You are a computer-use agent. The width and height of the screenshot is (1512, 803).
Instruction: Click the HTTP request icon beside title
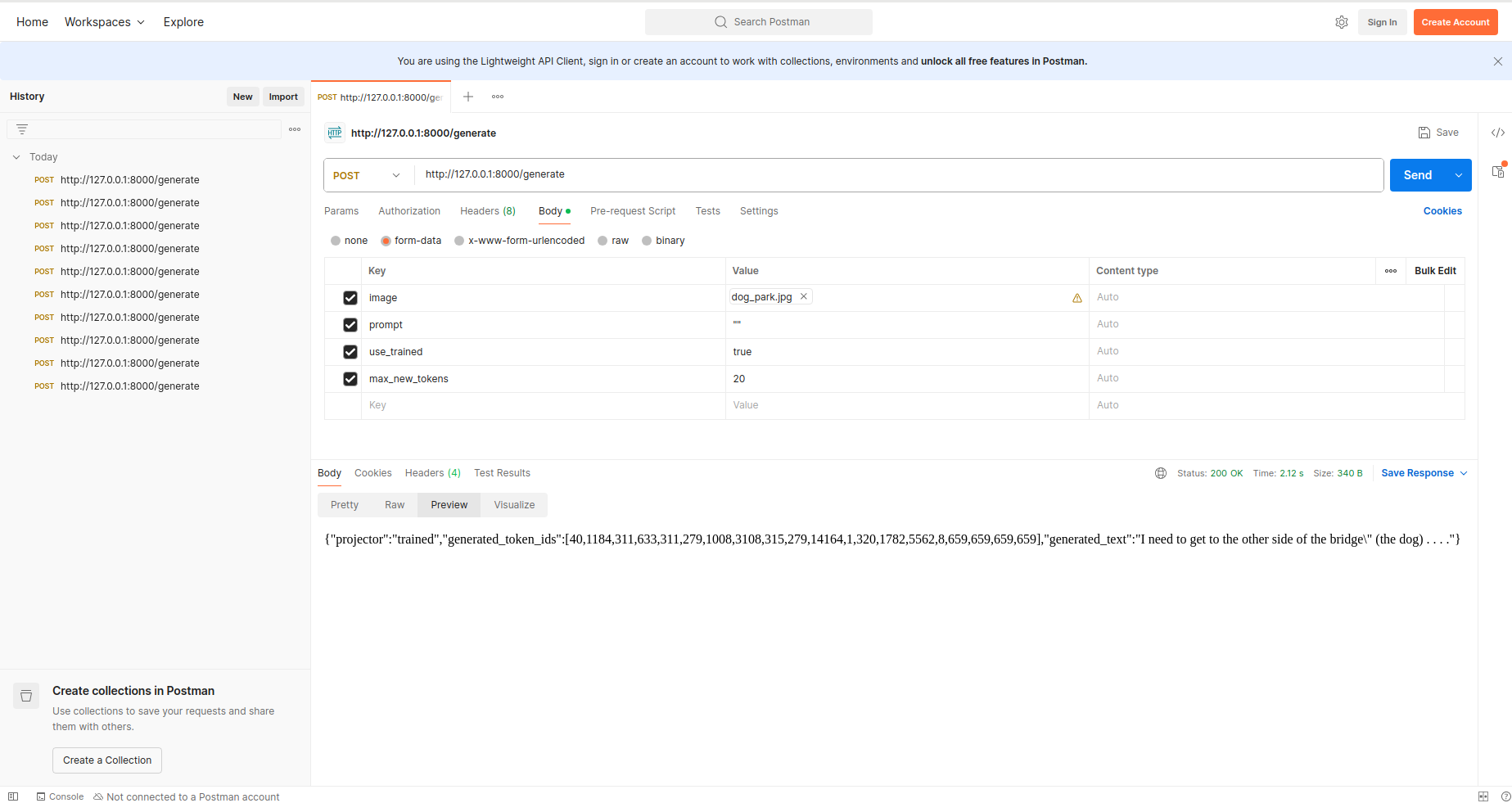[335, 133]
